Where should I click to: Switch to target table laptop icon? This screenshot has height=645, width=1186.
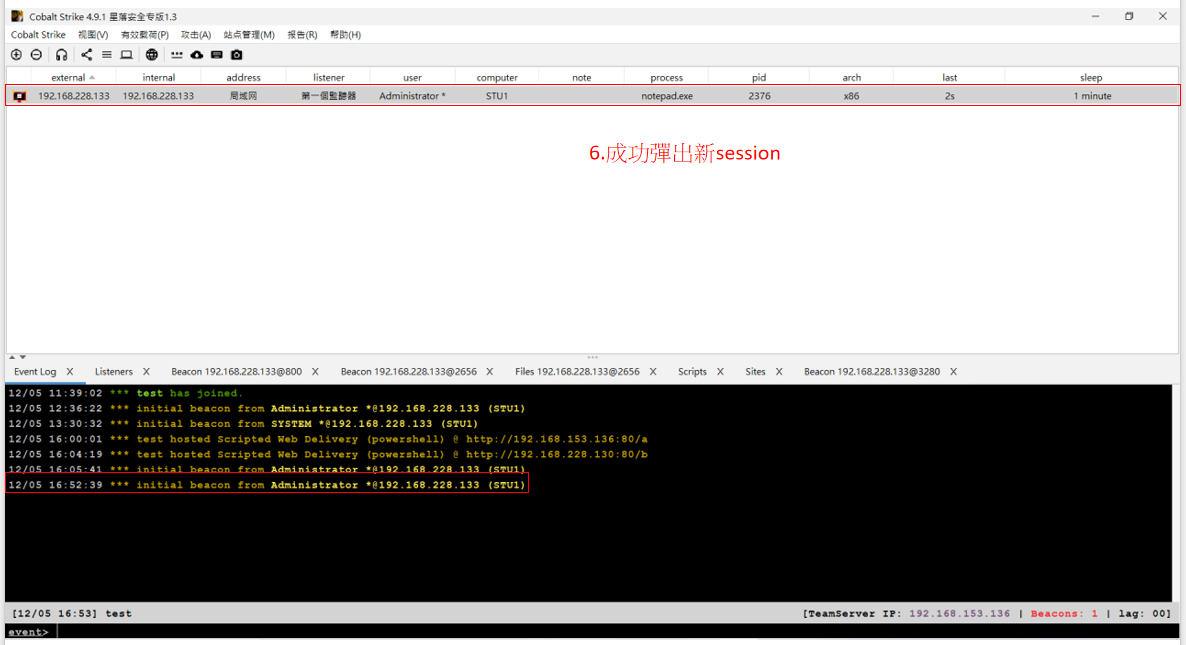coord(126,54)
